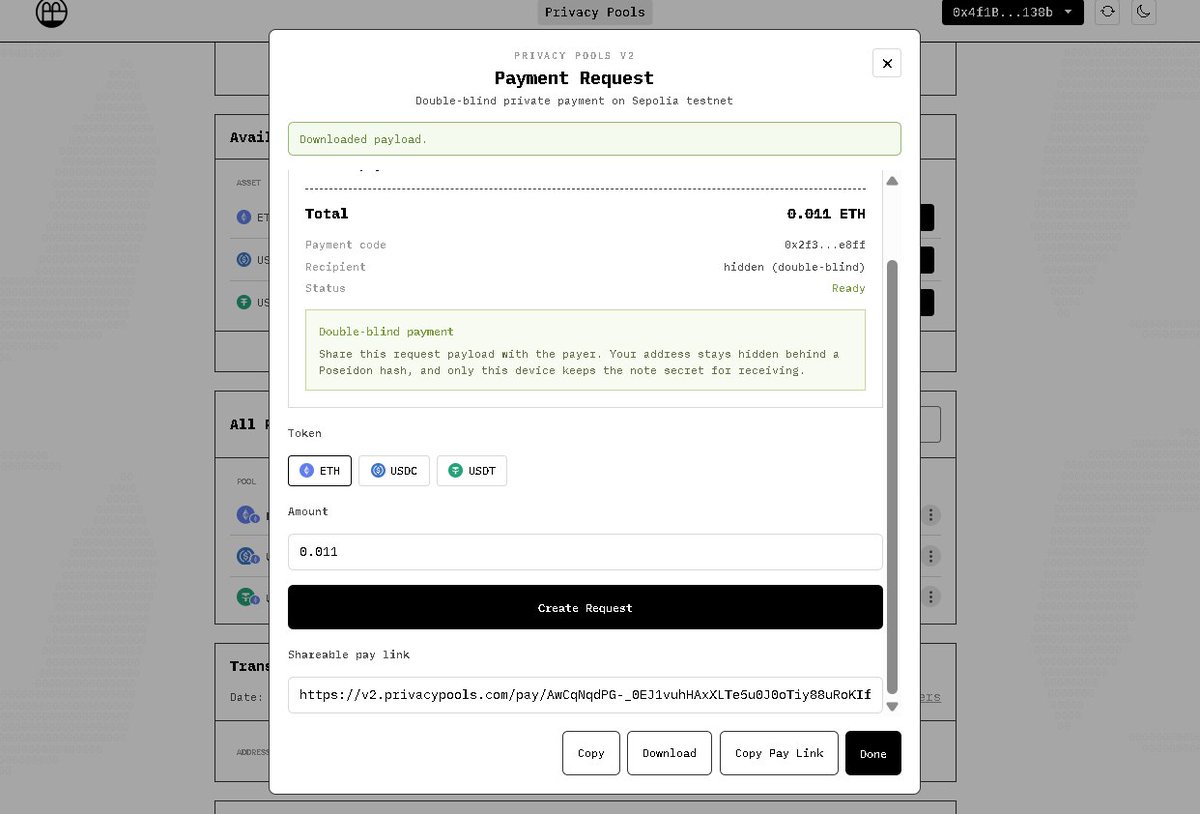Click the dialog vertical scrollbar thumb

892,475
